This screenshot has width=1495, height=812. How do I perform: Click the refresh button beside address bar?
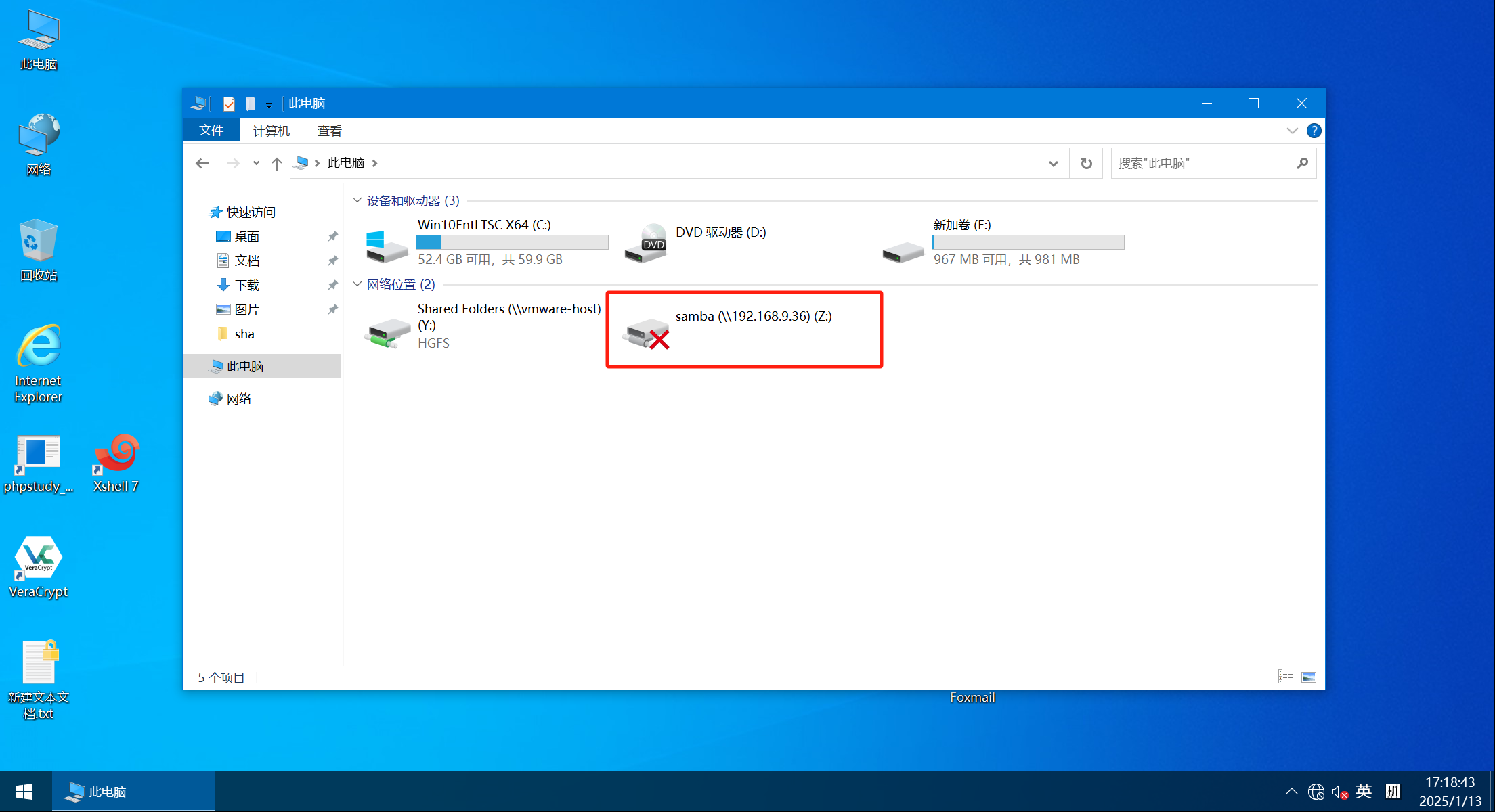1086,163
